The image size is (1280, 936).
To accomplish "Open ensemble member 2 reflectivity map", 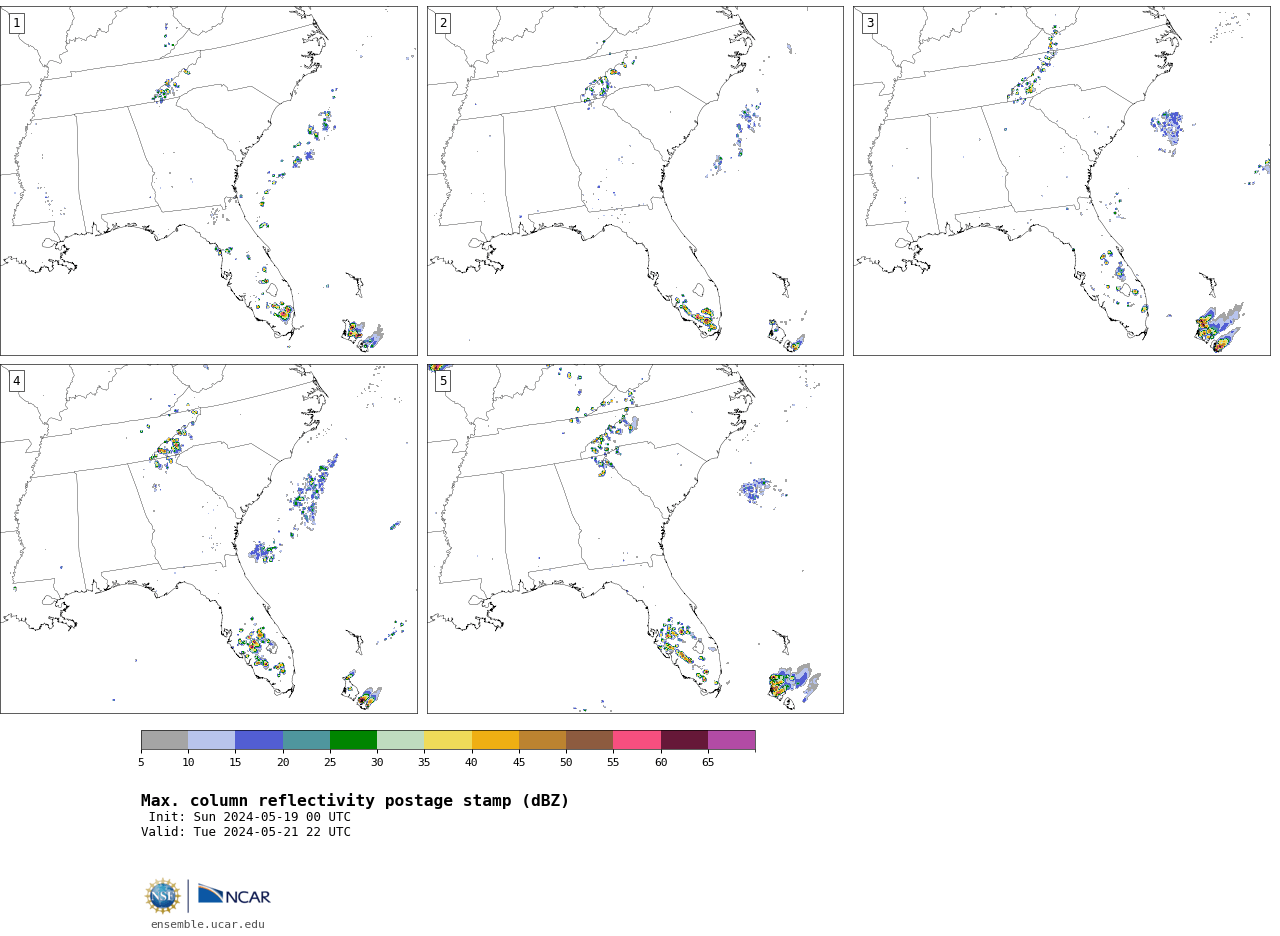I will click(635, 181).
